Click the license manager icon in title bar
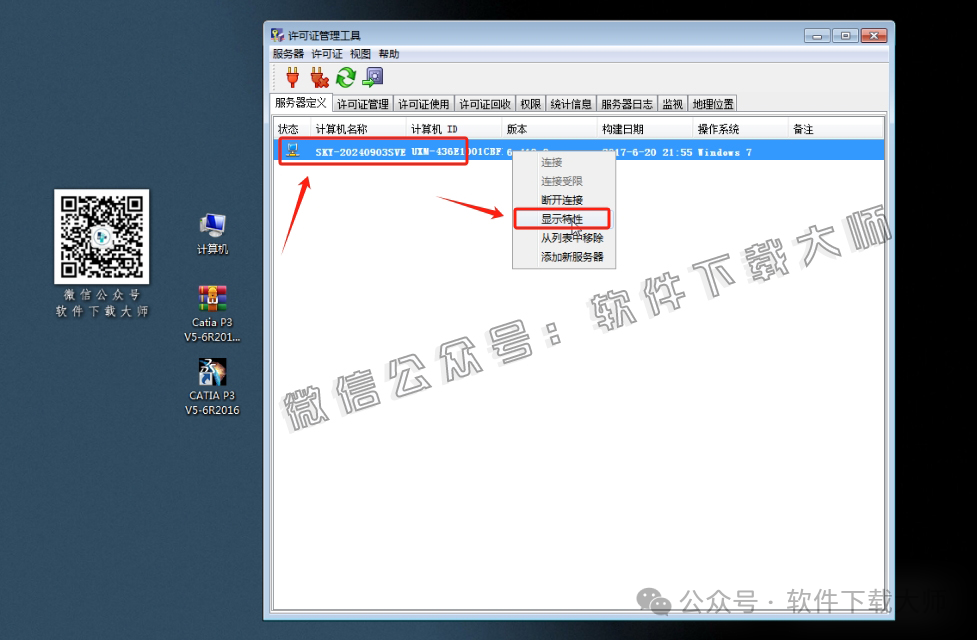977x640 pixels. (275, 34)
